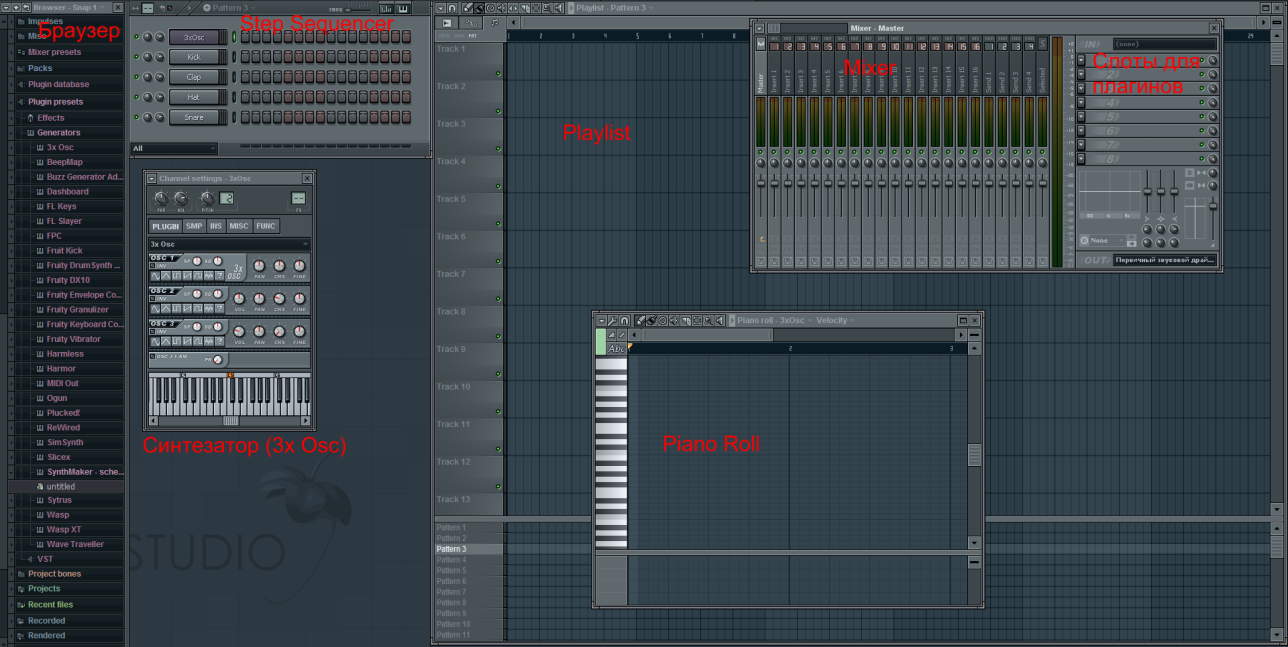Adjust OSC 2 VOL knob in 3x Osc
The image size is (1288, 647).
pos(239,299)
